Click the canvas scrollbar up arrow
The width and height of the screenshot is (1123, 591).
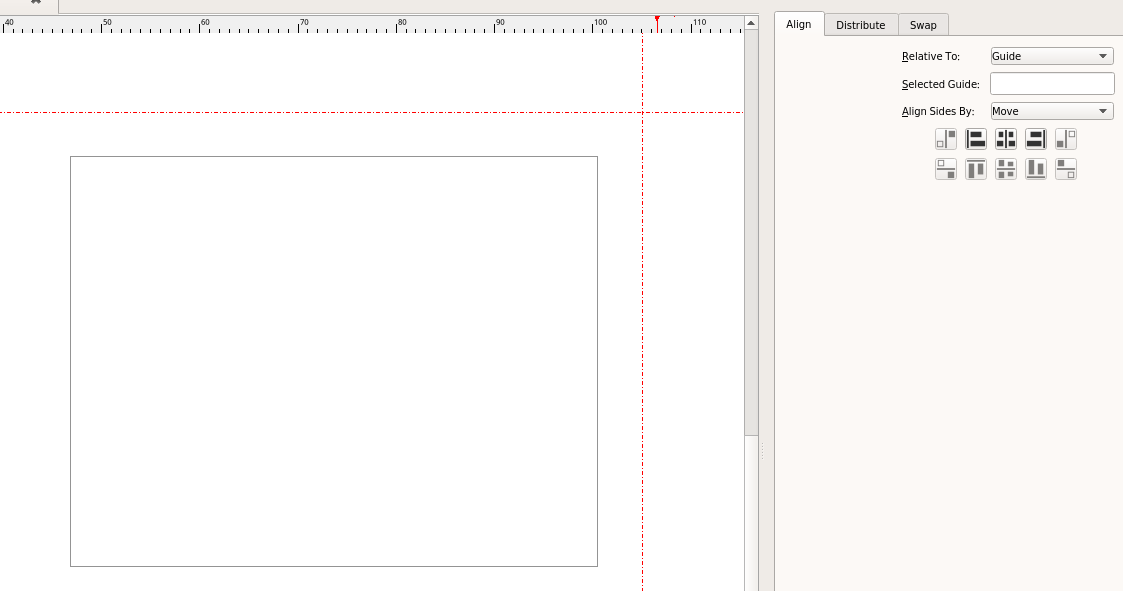point(751,23)
